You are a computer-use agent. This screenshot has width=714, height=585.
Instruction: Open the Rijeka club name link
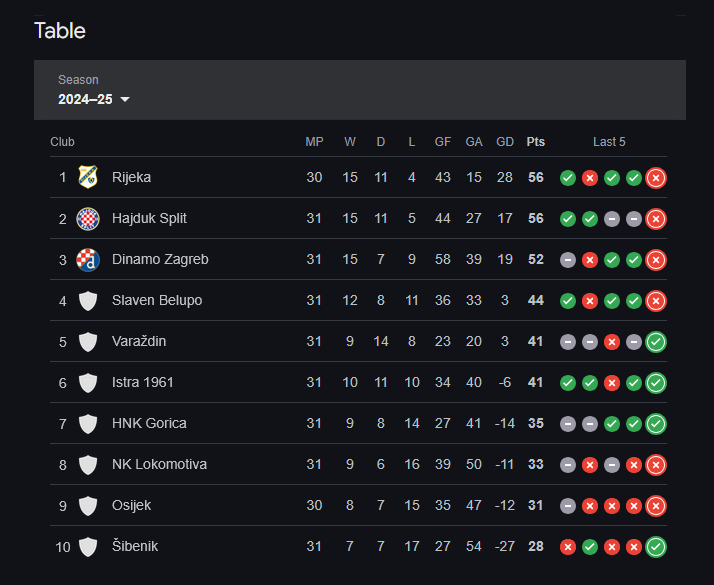[131, 177]
